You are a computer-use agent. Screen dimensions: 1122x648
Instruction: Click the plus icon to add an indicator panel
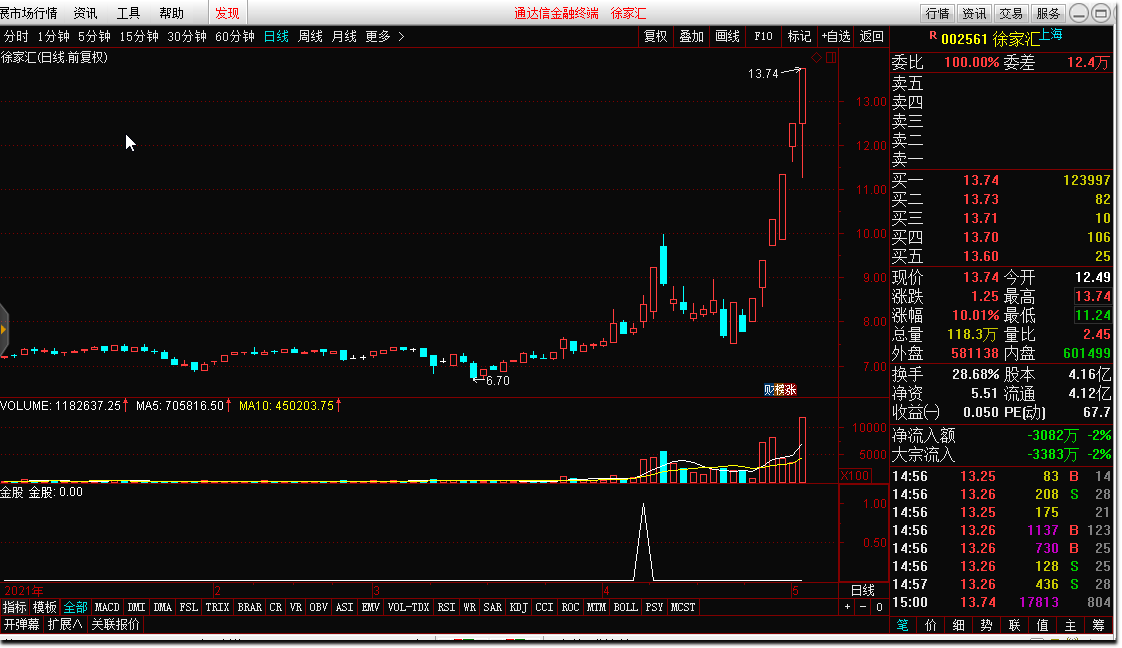(x=847, y=607)
